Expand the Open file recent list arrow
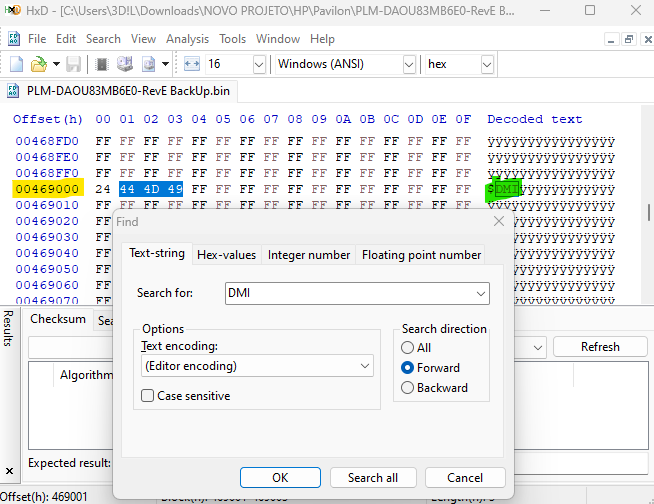 [x=56, y=64]
